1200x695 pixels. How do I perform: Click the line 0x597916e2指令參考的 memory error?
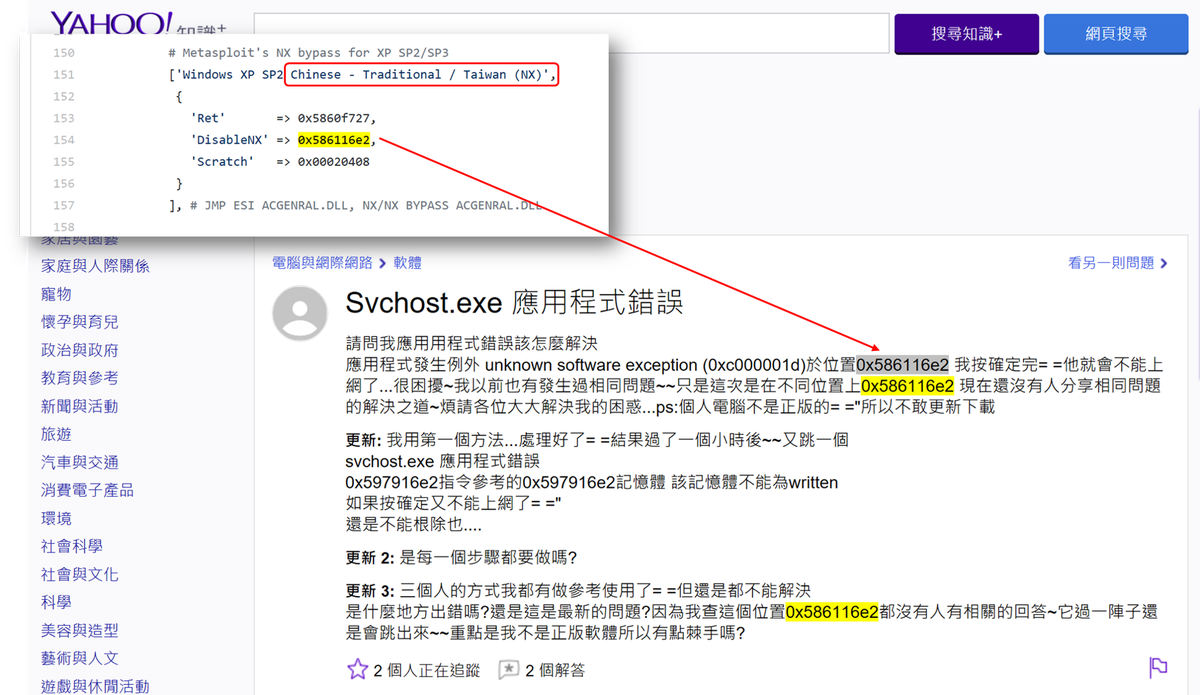[x=591, y=483]
